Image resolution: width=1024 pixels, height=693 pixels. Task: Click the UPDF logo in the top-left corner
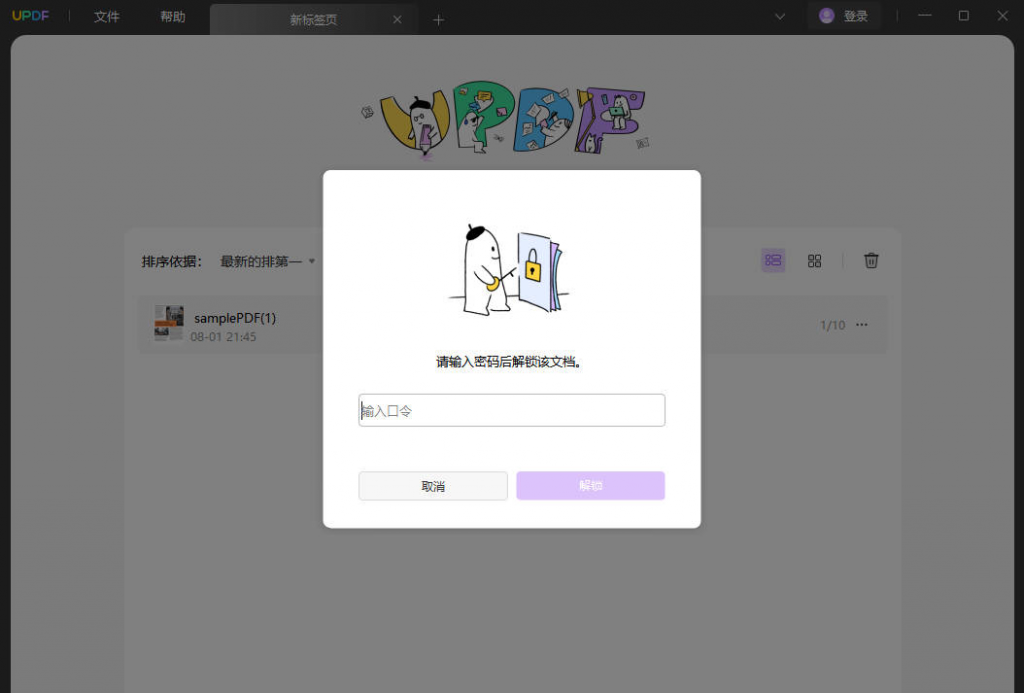tap(30, 15)
